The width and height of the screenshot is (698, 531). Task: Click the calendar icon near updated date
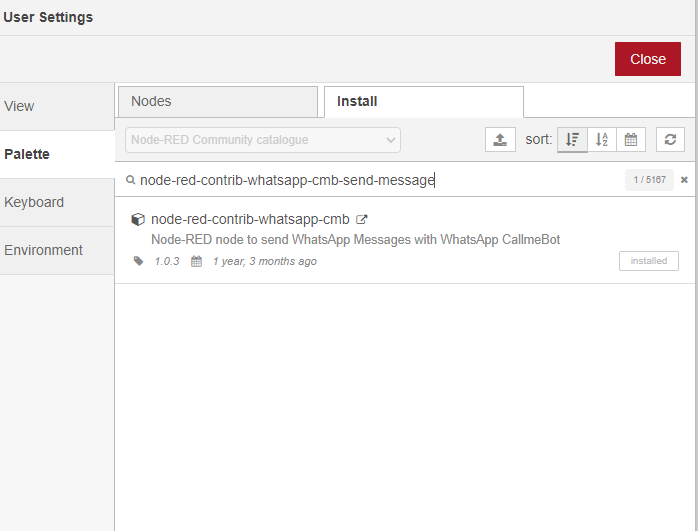tap(196, 261)
